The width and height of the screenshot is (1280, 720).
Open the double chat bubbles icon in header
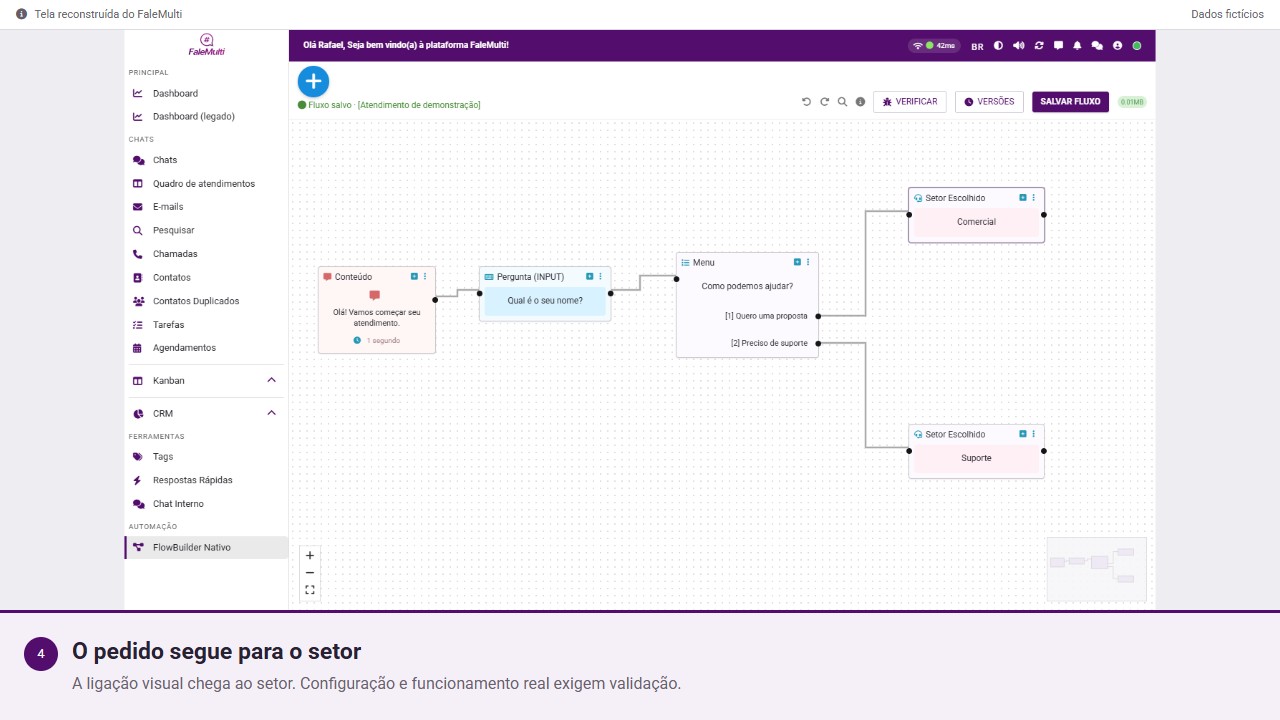1097,46
